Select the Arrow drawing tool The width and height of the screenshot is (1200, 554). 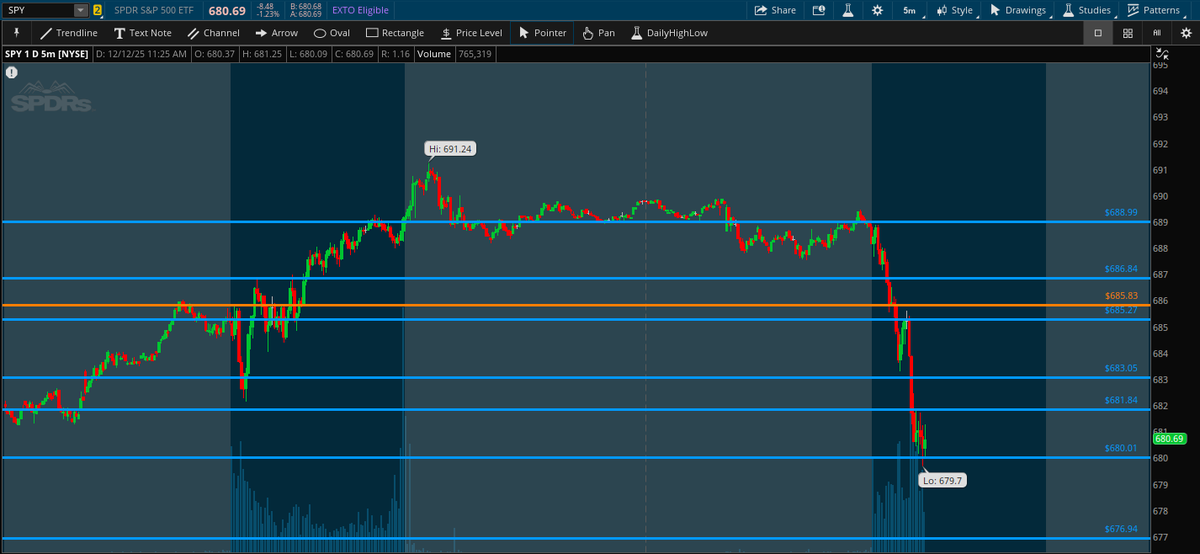pyautogui.click(x=276, y=33)
